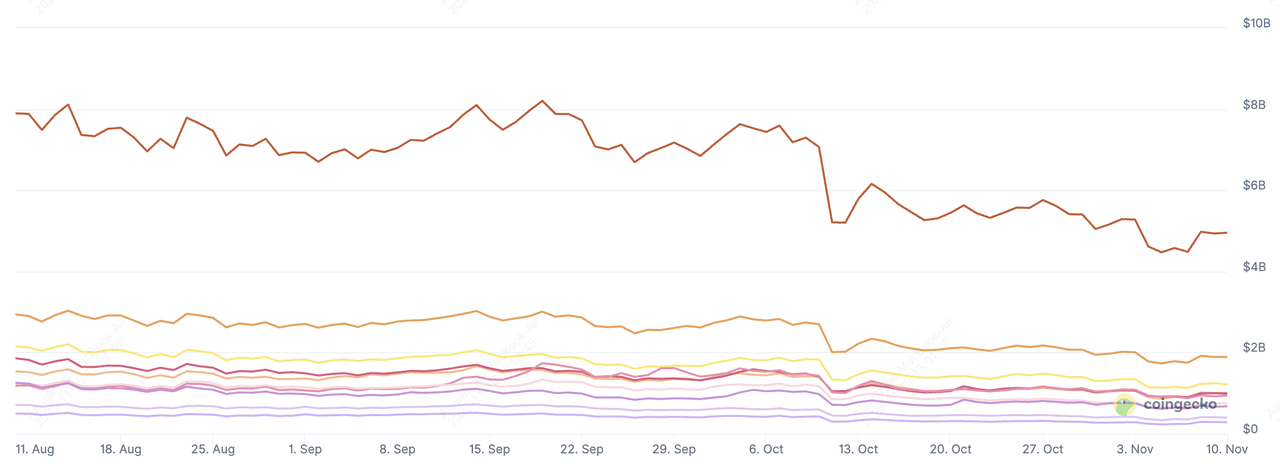Viewport: 1280px width, 473px height.
Task: Click the 22. Sep date label
Action: coord(582,450)
